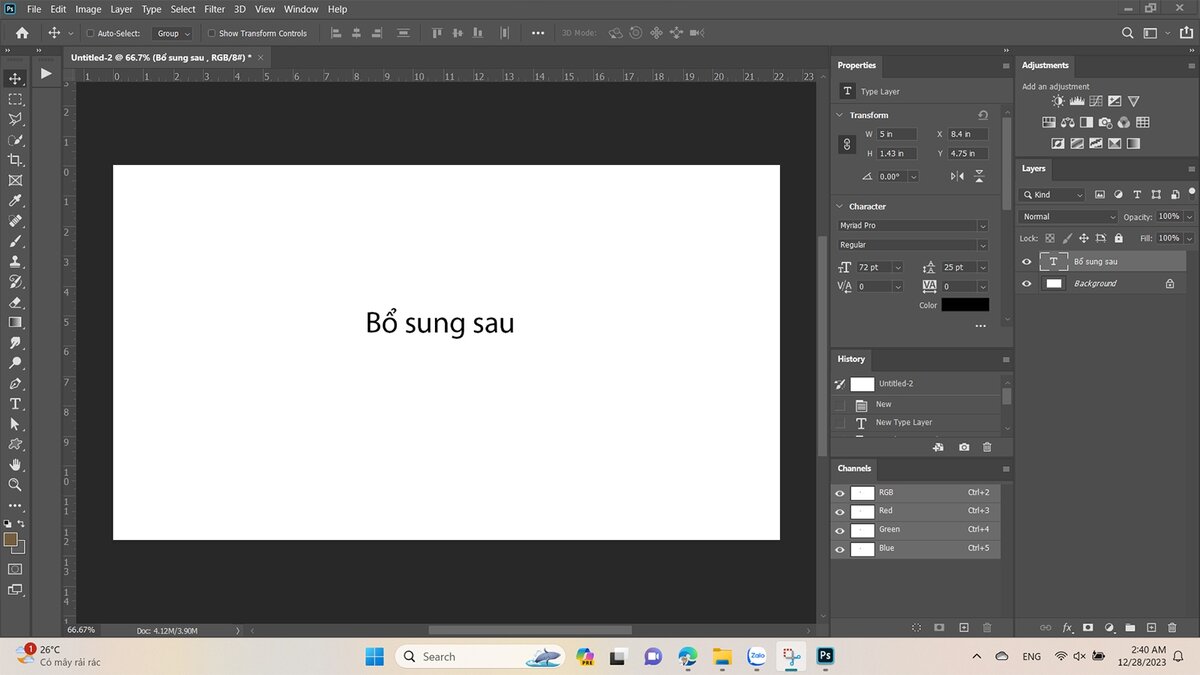Collapse the Character section

(x=840, y=206)
